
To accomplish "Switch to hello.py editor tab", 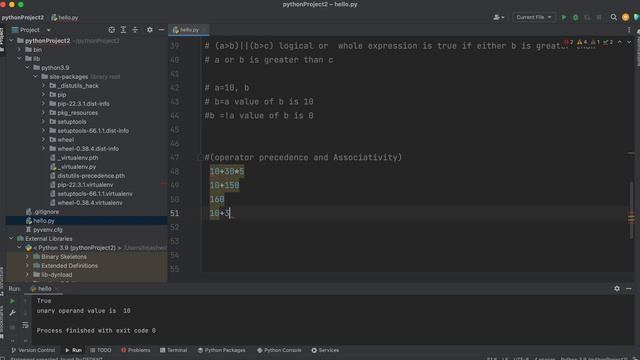I will click(x=189, y=30).
